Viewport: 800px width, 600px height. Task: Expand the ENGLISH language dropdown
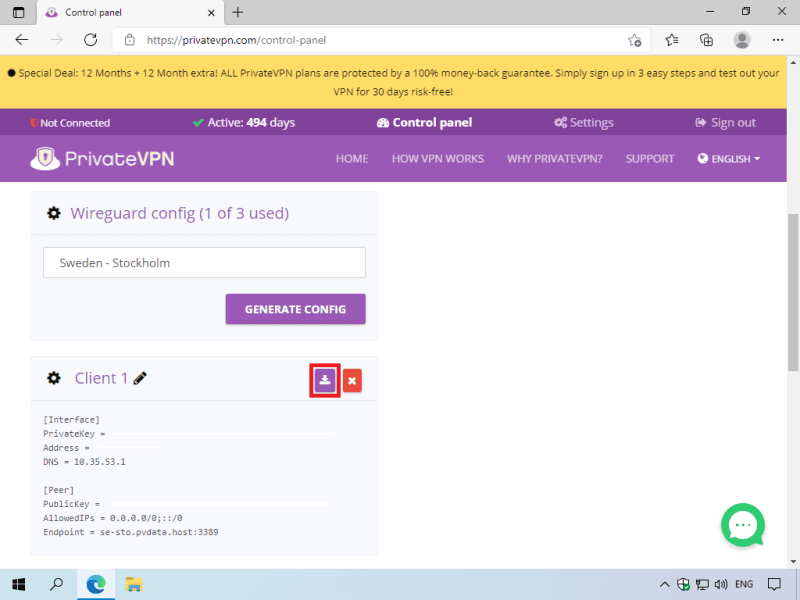coord(729,159)
